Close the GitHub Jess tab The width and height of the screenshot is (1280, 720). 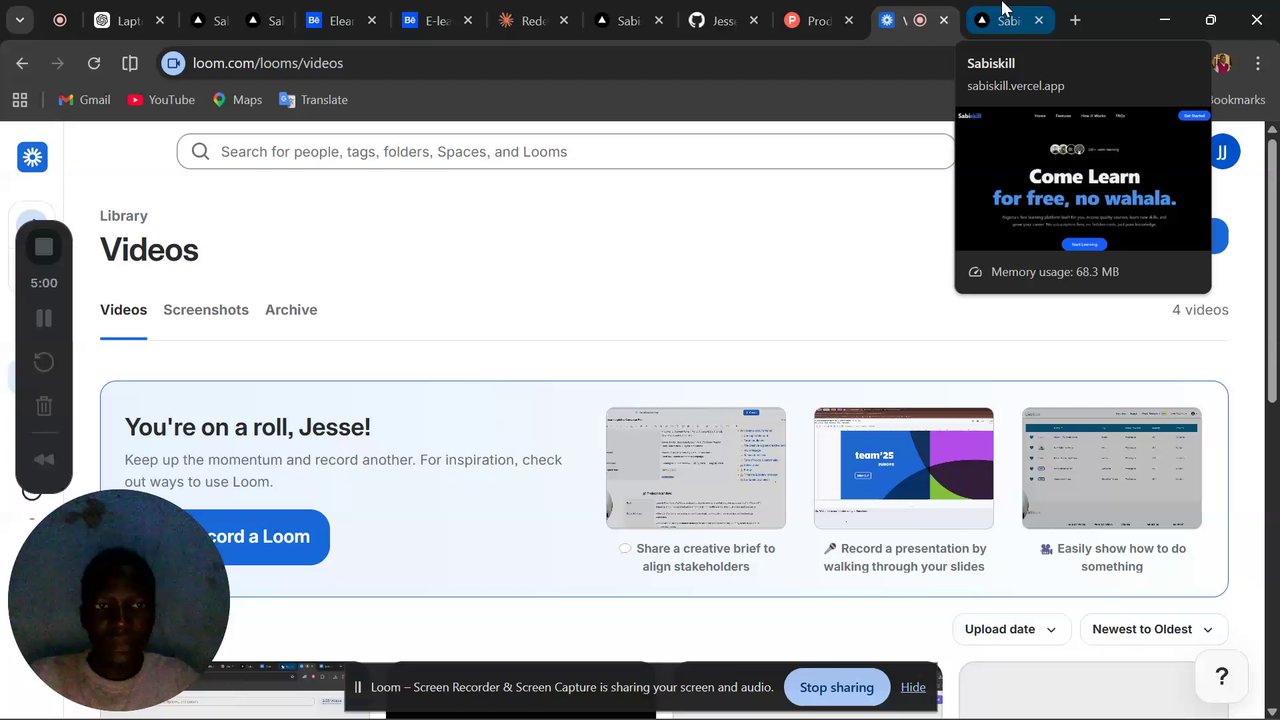coord(753,20)
